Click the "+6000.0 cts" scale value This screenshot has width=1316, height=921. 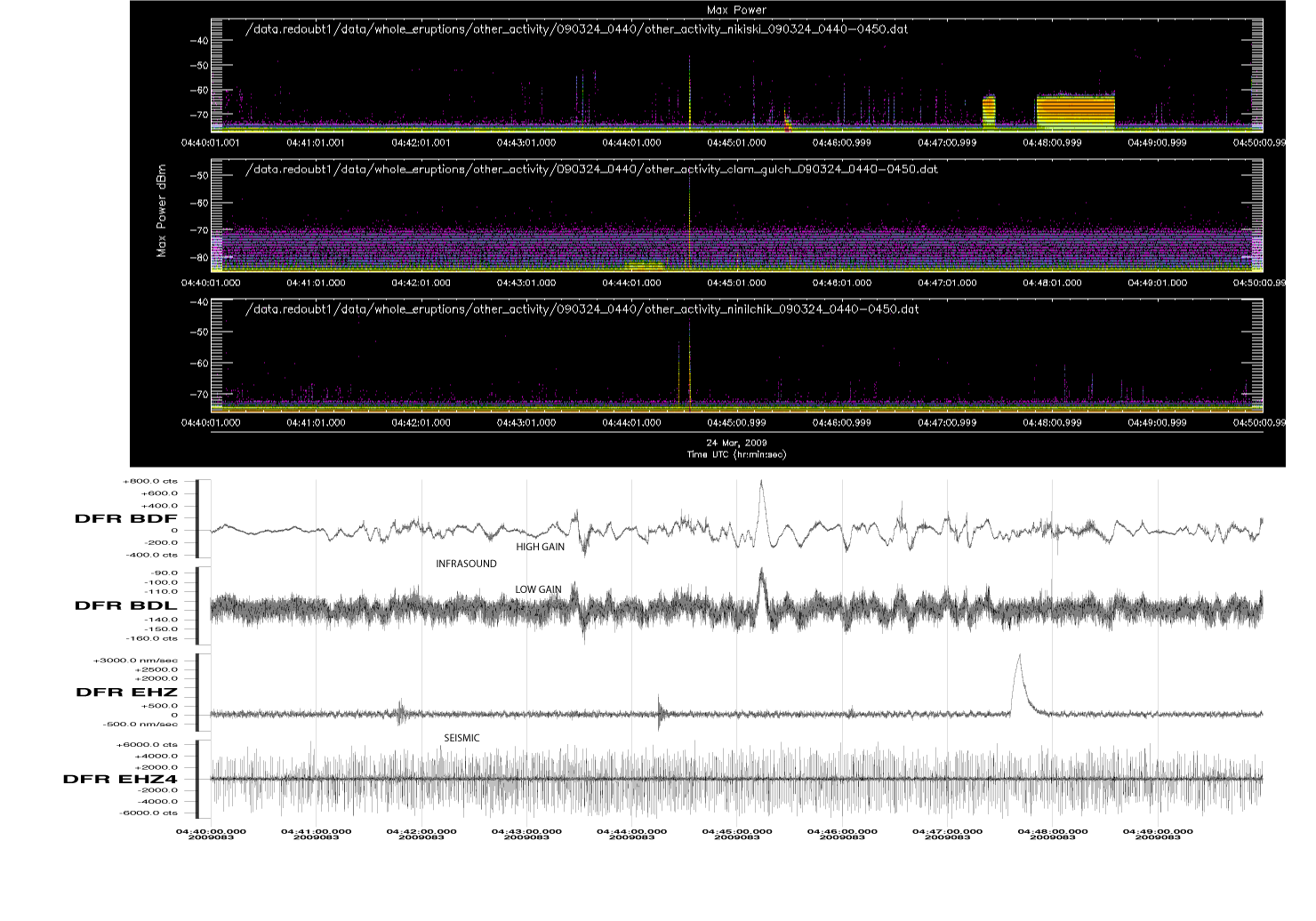tap(148, 745)
